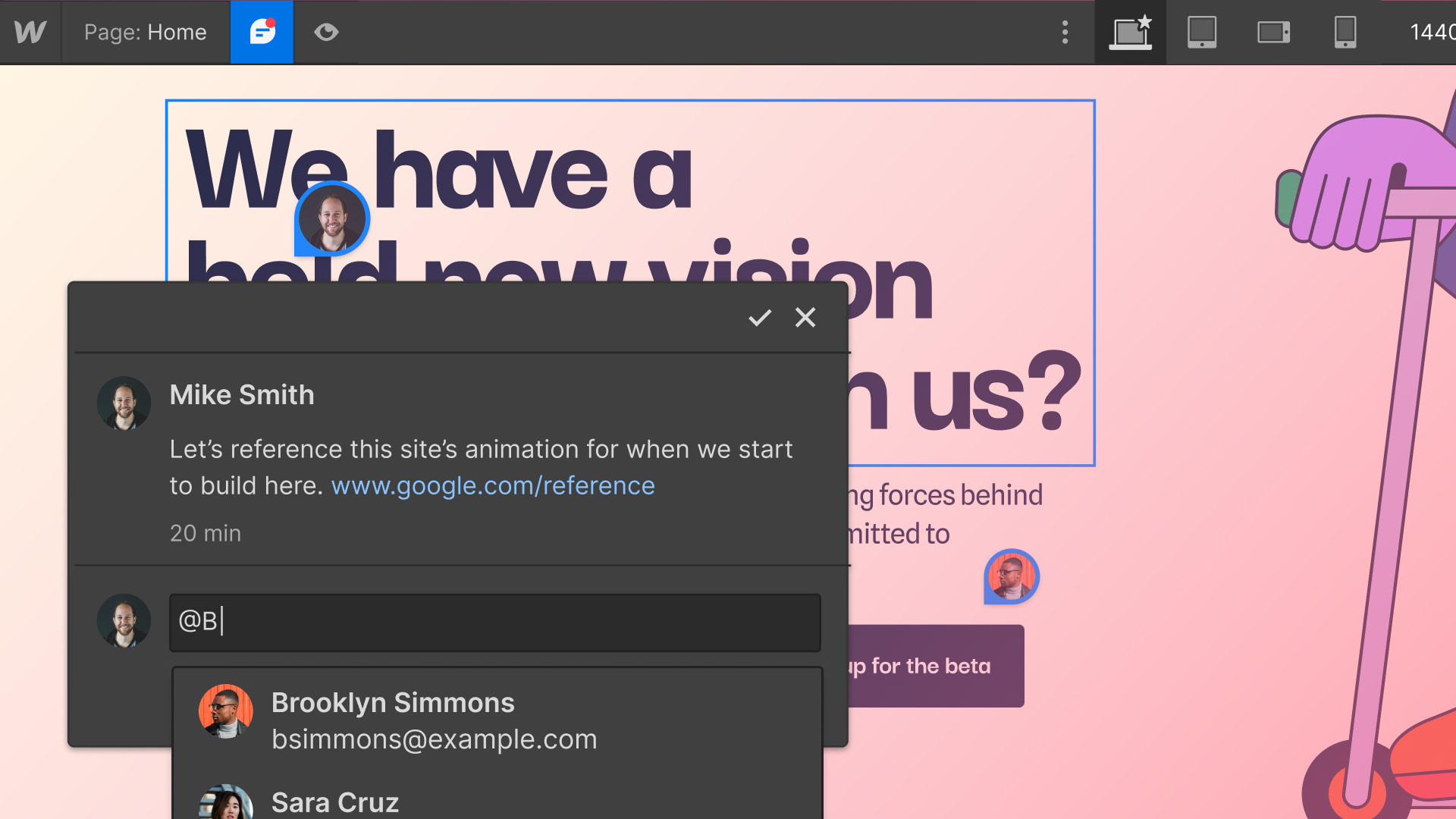
Task: Click the avatar beside the mention input
Action: [124, 620]
